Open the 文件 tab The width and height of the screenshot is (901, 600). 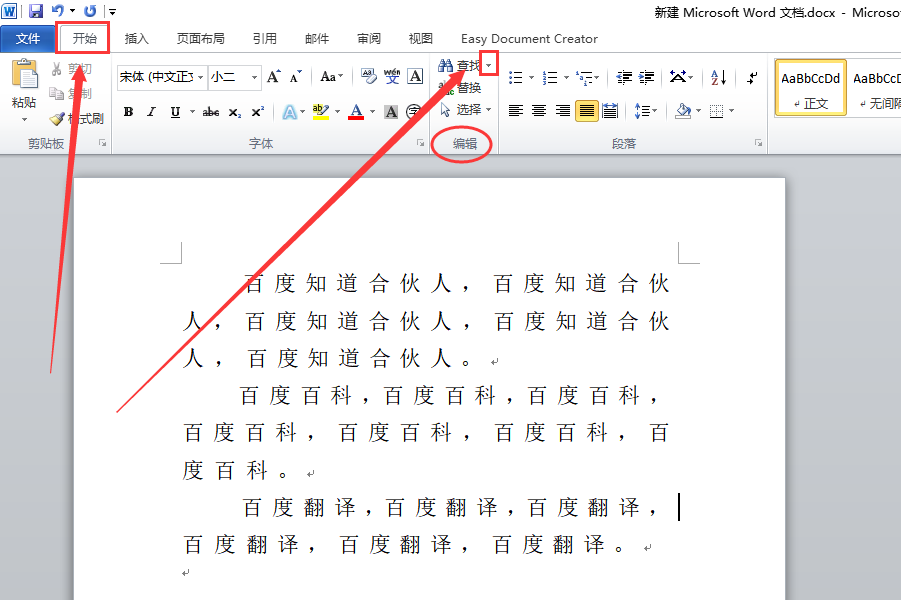coord(28,39)
